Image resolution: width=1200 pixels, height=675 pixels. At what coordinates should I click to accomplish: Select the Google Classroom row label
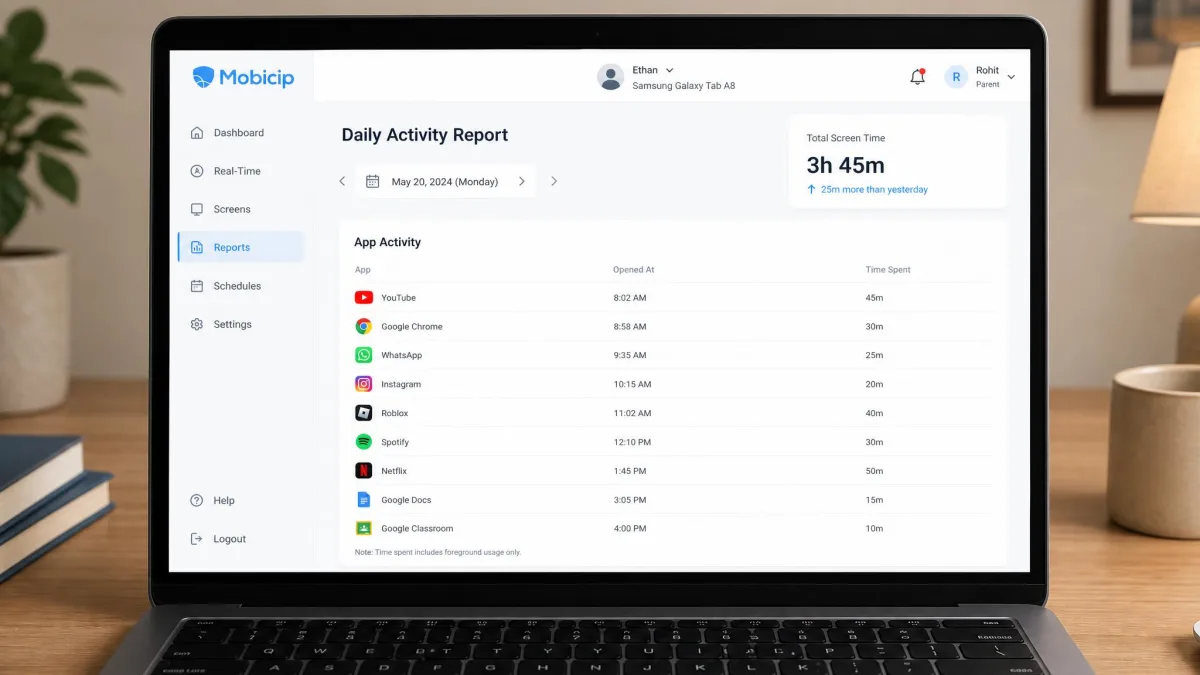pos(417,530)
